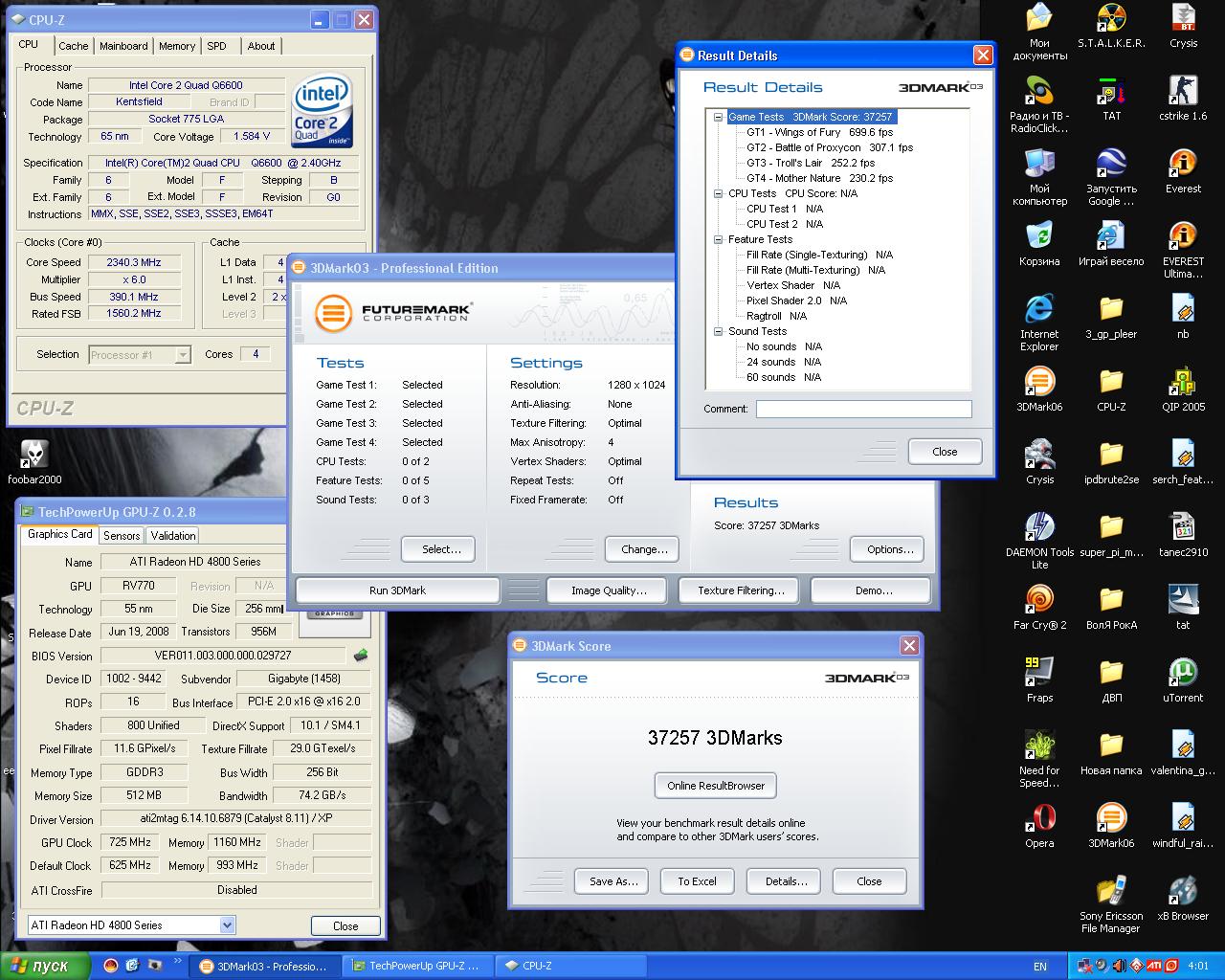Open the Корзина recycle bin icon

pyautogui.click(x=1039, y=244)
